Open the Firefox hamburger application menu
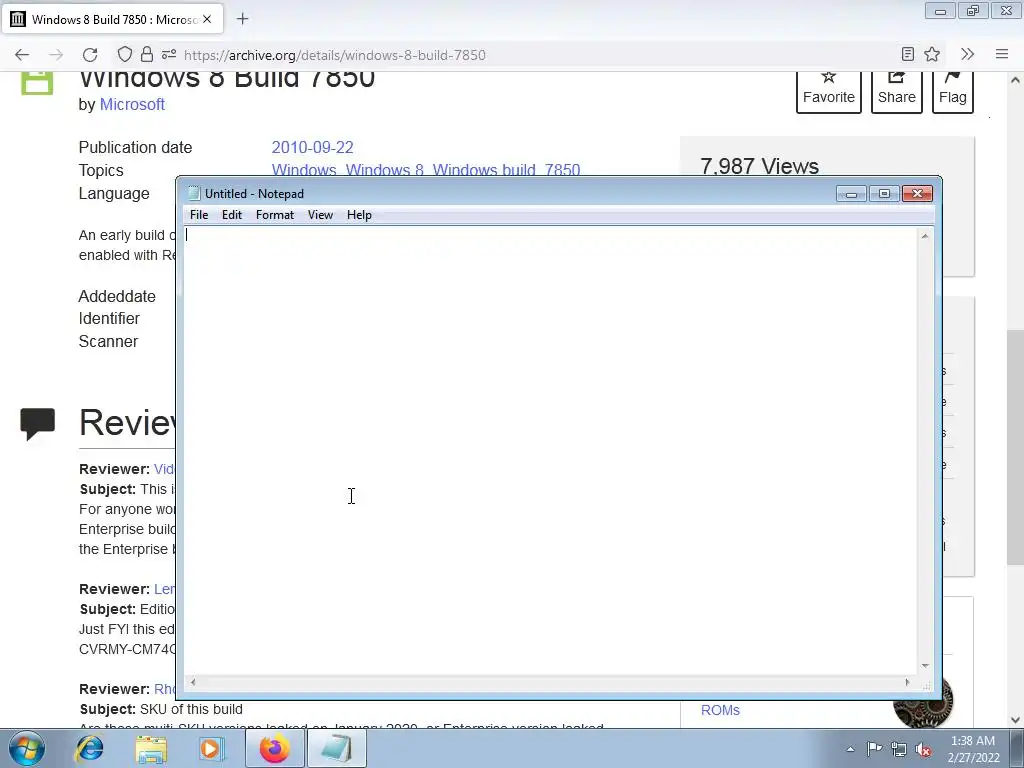This screenshot has width=1024, height=768. [1002, 54]
